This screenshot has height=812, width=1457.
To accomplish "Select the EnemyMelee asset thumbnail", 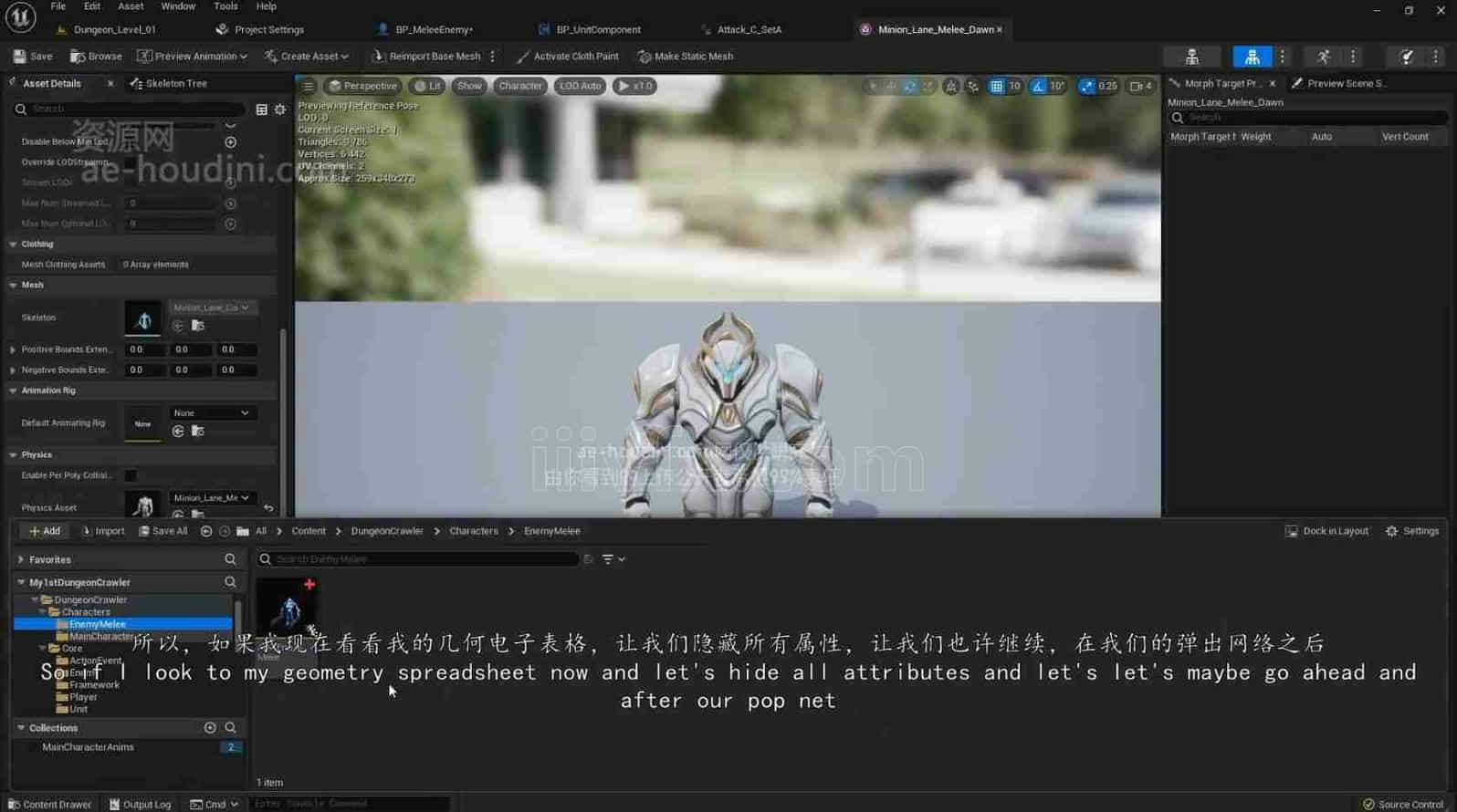I will pyautogui.click(x=287, y=609).
